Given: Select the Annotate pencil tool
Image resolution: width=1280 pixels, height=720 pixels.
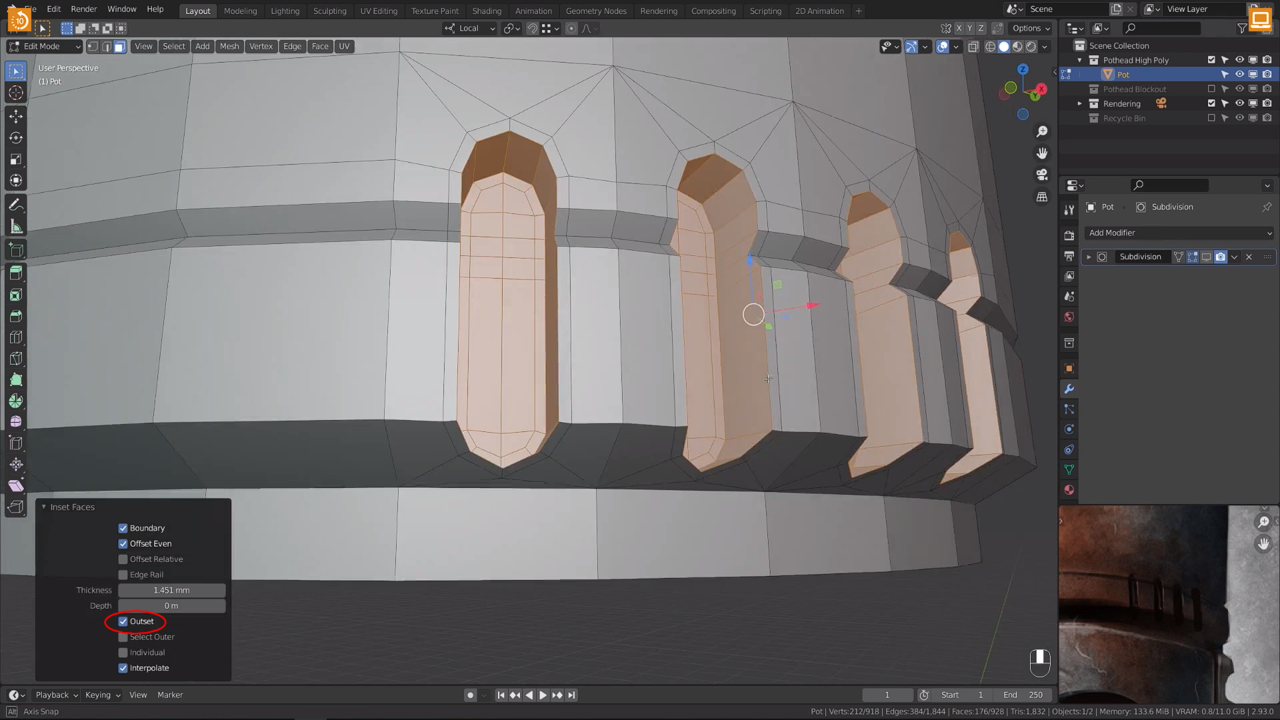Looking at the screenshot, I should (x=16, y=205).
